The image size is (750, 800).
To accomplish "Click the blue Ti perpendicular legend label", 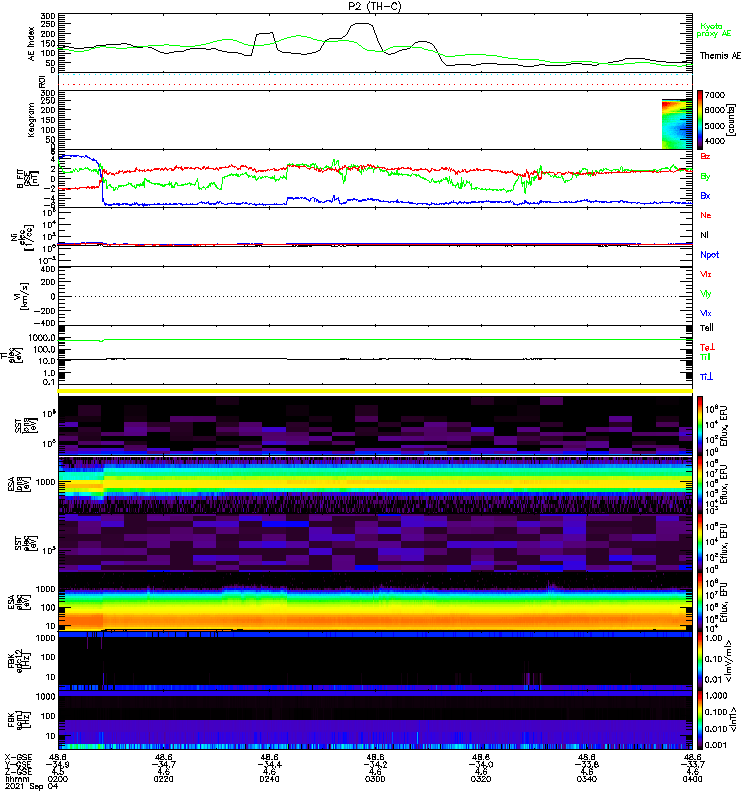I will pyautogui.click(x=706, y=377).
